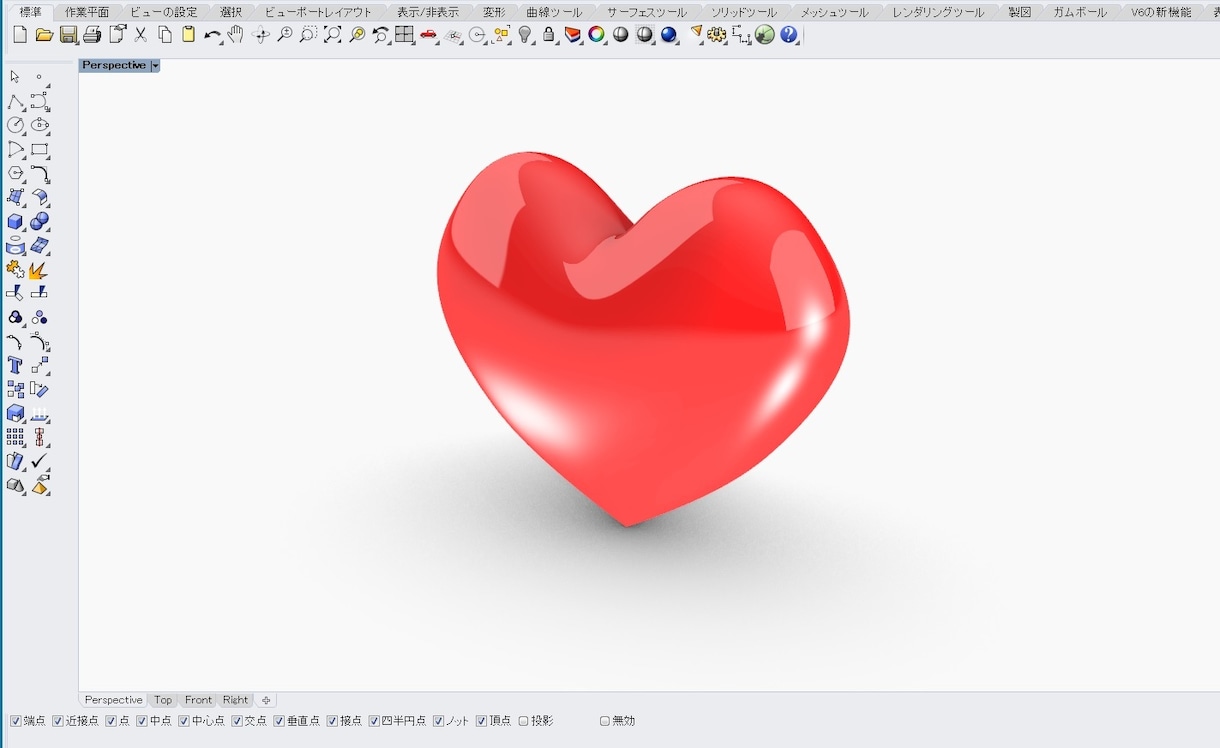Open the layers icon in the toolbar
Image resolution: width=1220 pixels, height=748 pixels.
coord(573,35)
